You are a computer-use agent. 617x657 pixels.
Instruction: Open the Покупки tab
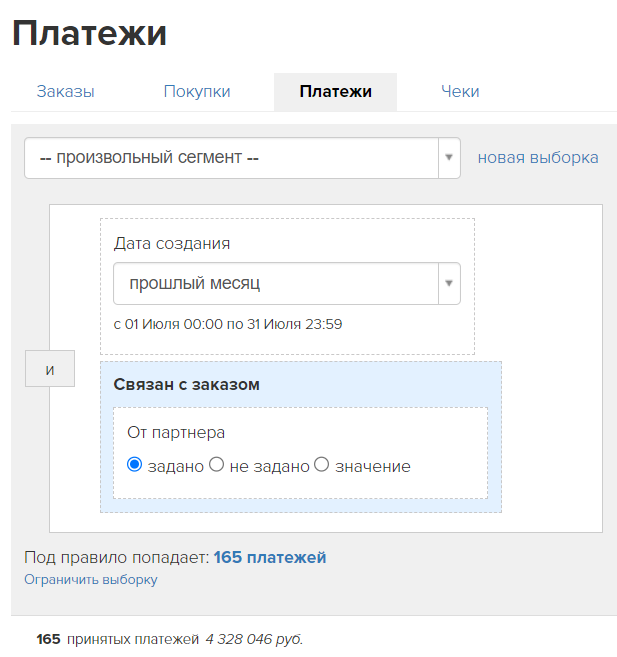197,91
